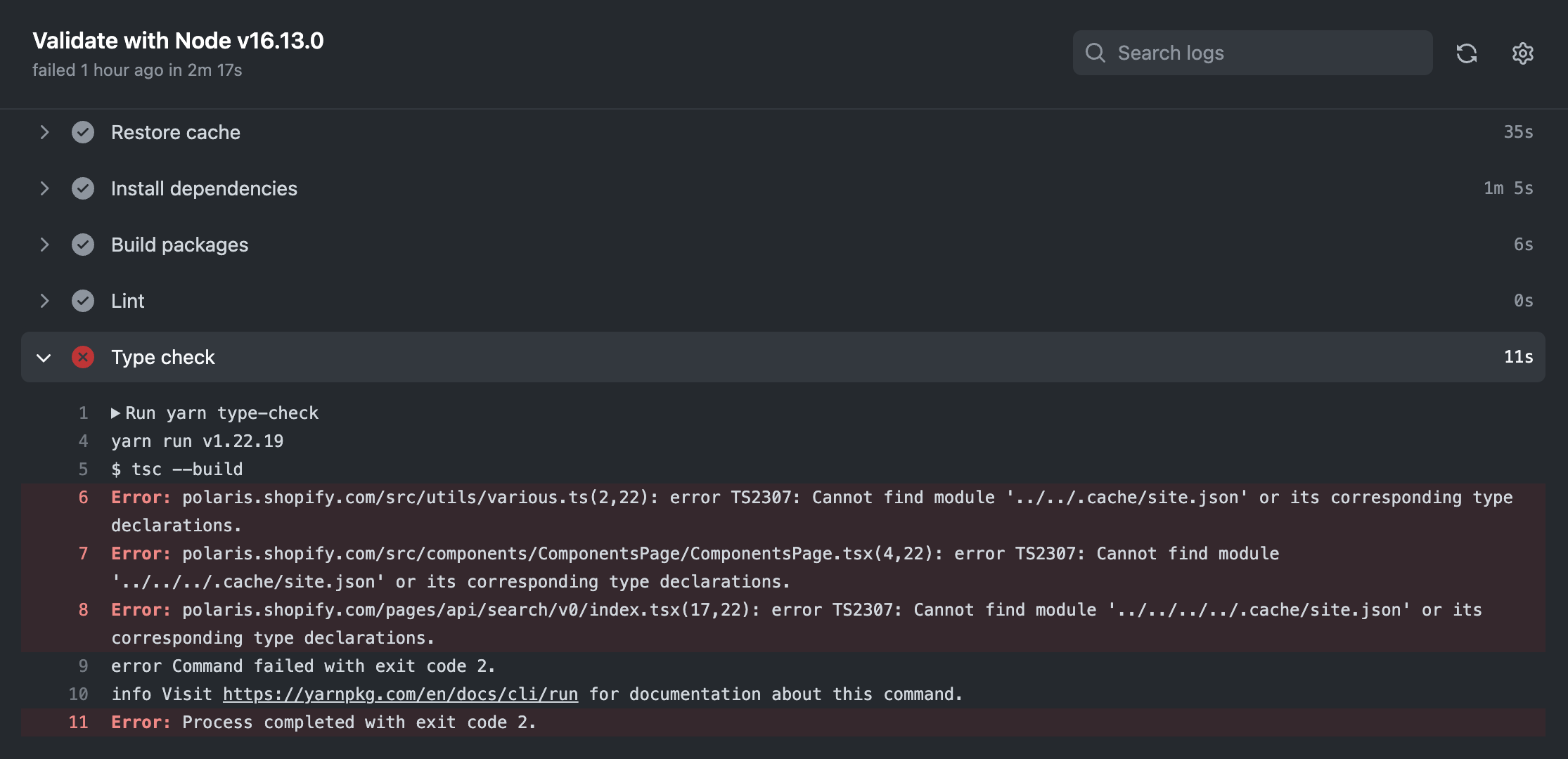Click the success checkmark next to Build packages

coord(83,245)
